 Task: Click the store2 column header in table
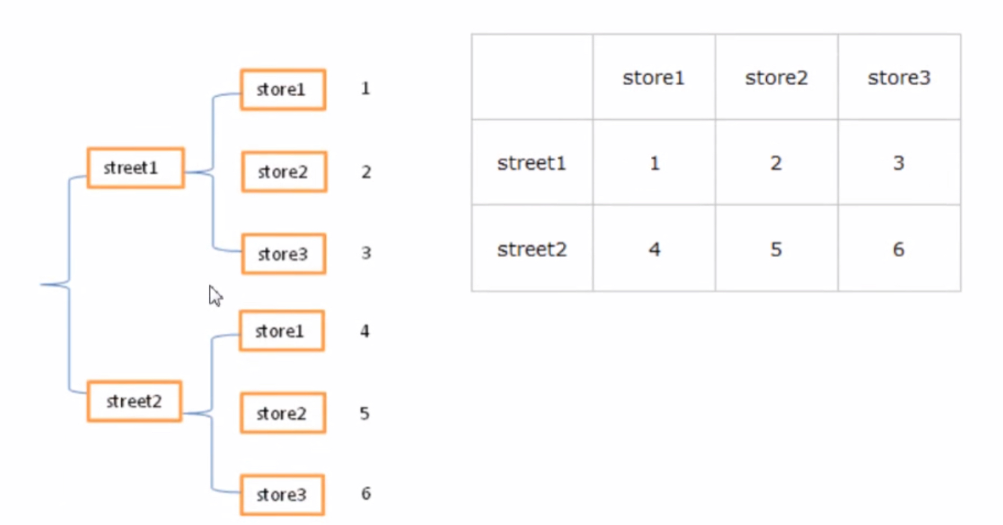(x=776, y=77)
